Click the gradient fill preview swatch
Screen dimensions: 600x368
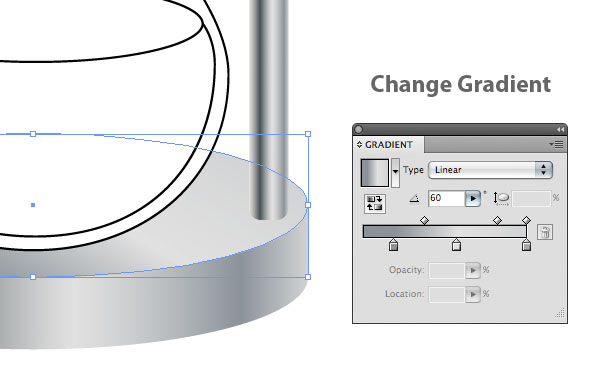pos(375,173)
